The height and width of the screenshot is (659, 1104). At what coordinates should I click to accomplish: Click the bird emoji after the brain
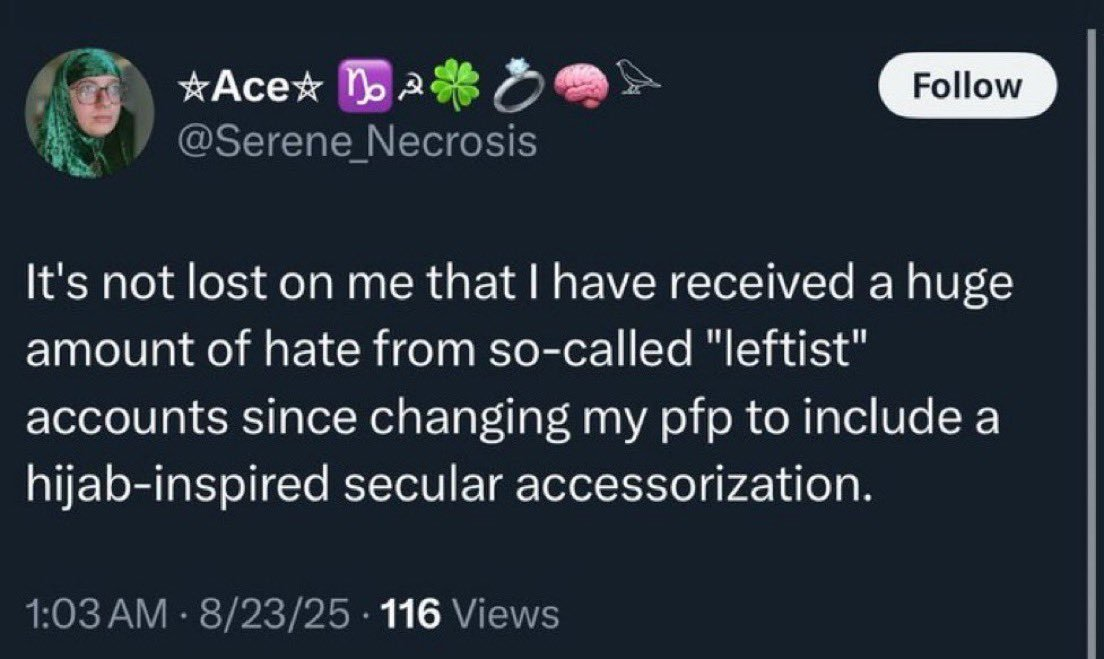tap(638, 77)
